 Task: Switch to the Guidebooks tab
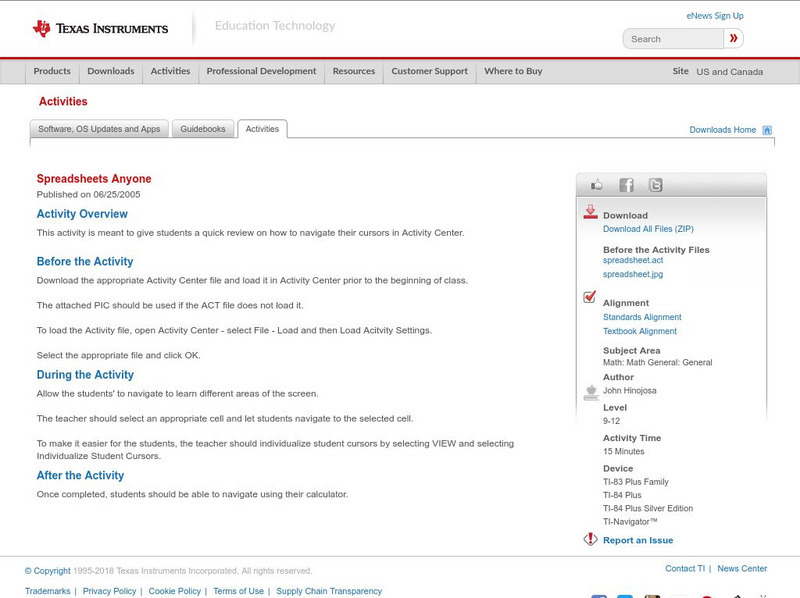203,129
